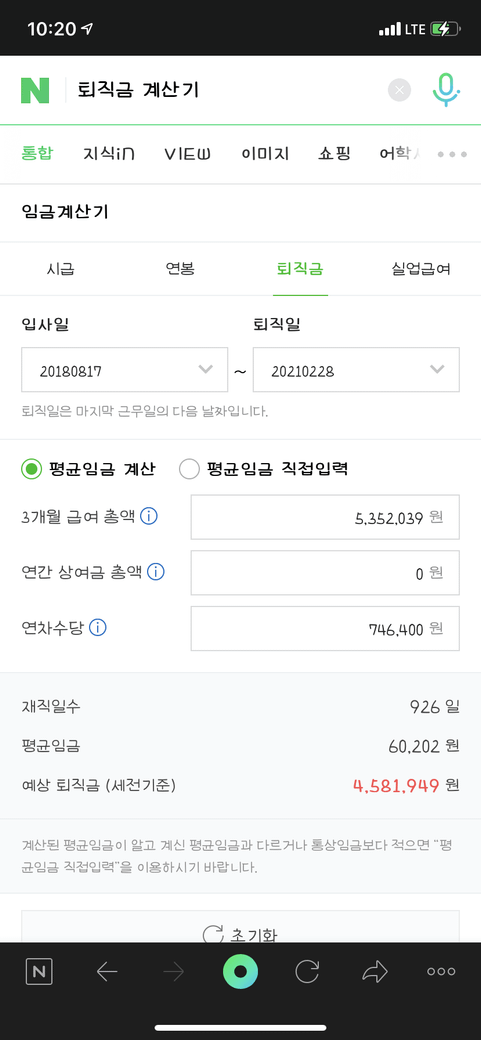Expand 퇴직일 date dropdown
481x1040 pixels.
click(356, 369)
